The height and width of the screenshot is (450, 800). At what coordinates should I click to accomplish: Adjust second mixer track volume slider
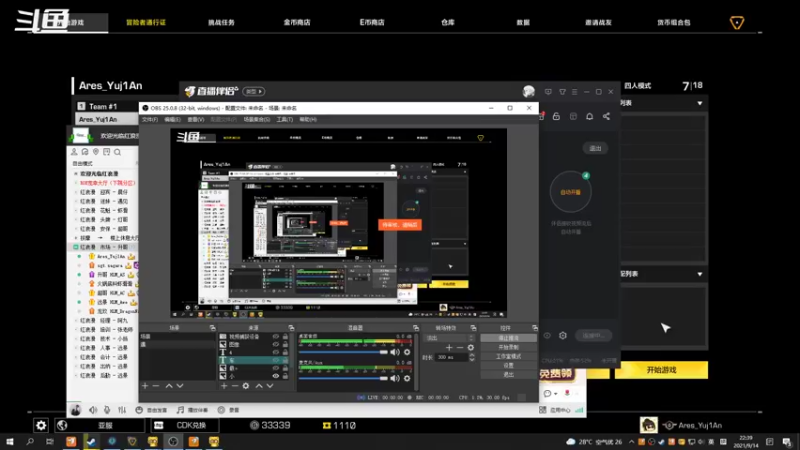(x=343, y=378)
